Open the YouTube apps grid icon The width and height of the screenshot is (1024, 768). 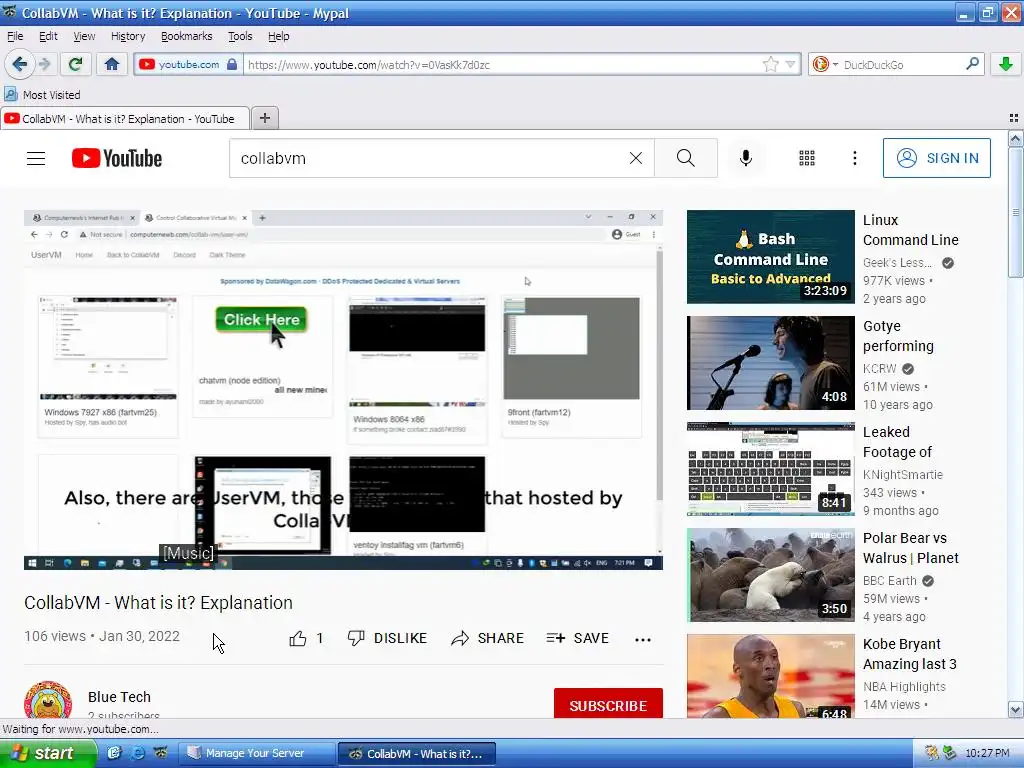807,158
